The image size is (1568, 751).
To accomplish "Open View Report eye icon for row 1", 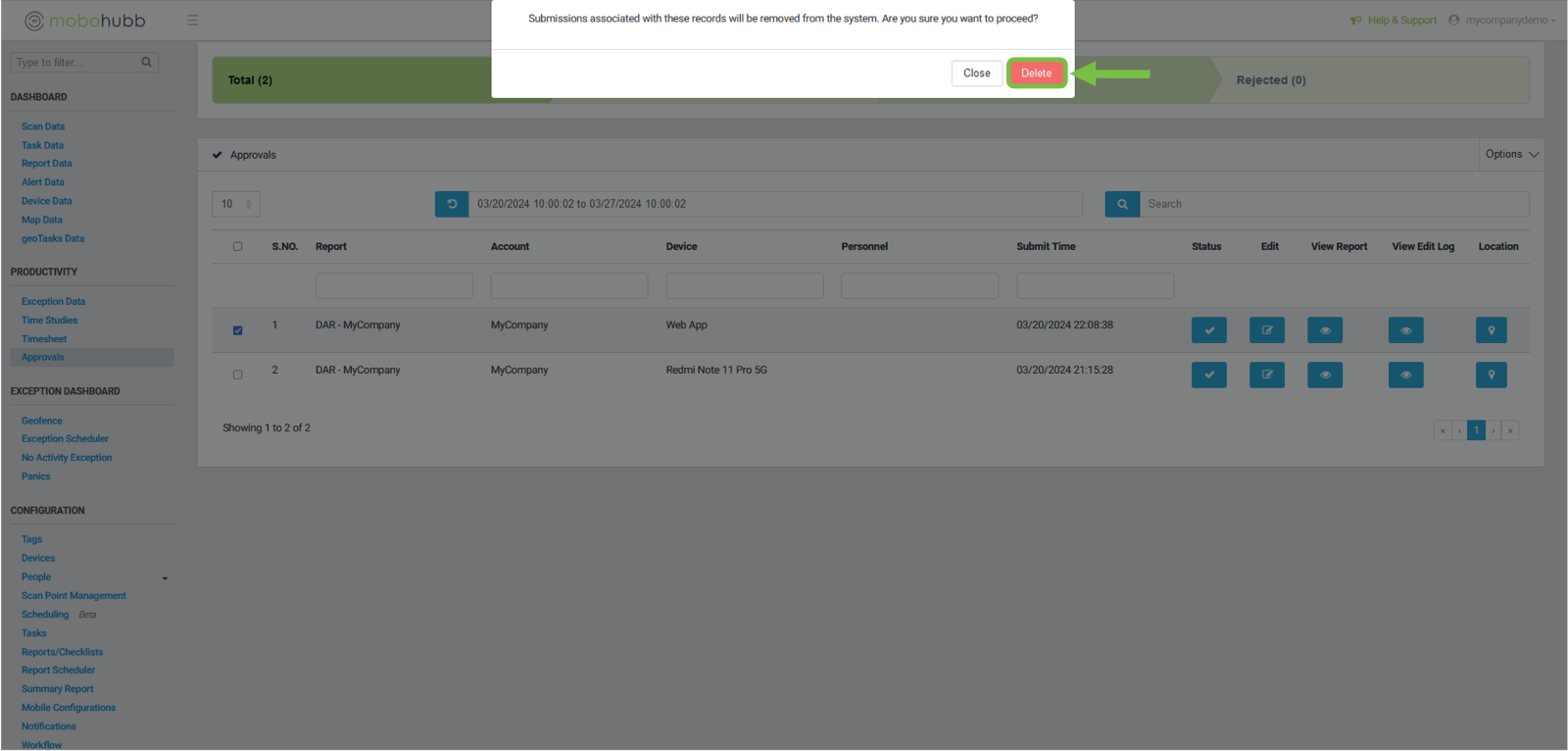I will tap(1324, 330).
